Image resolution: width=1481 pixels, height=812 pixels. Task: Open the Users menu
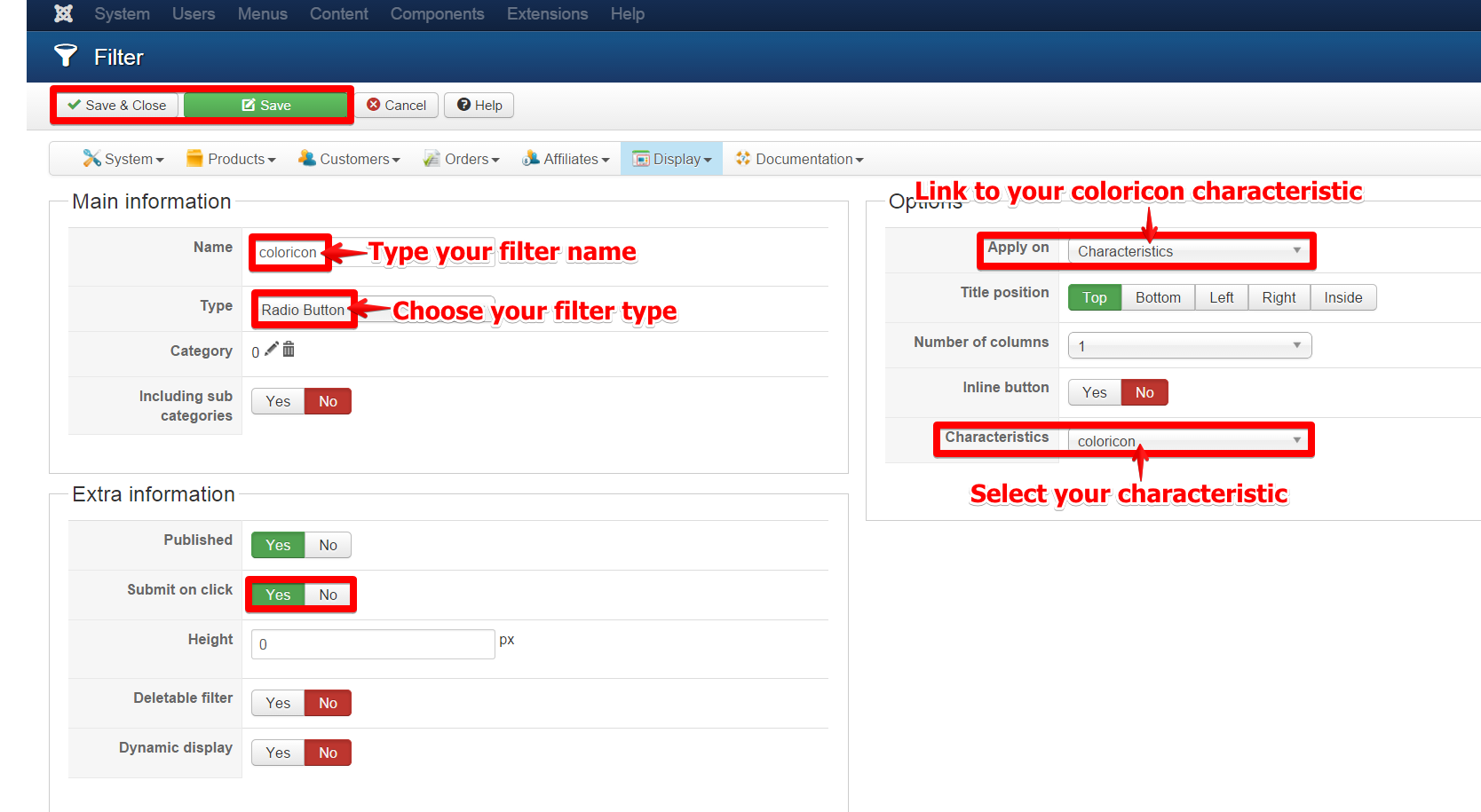click(x=194, y=14)
